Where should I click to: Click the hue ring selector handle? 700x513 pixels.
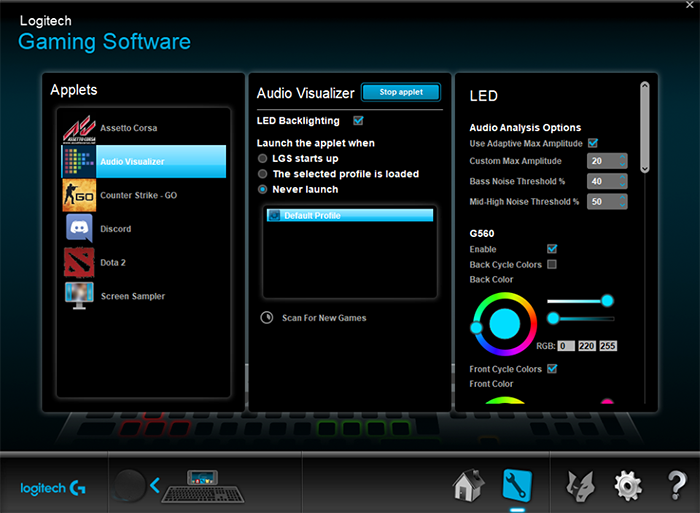[476, 328]
